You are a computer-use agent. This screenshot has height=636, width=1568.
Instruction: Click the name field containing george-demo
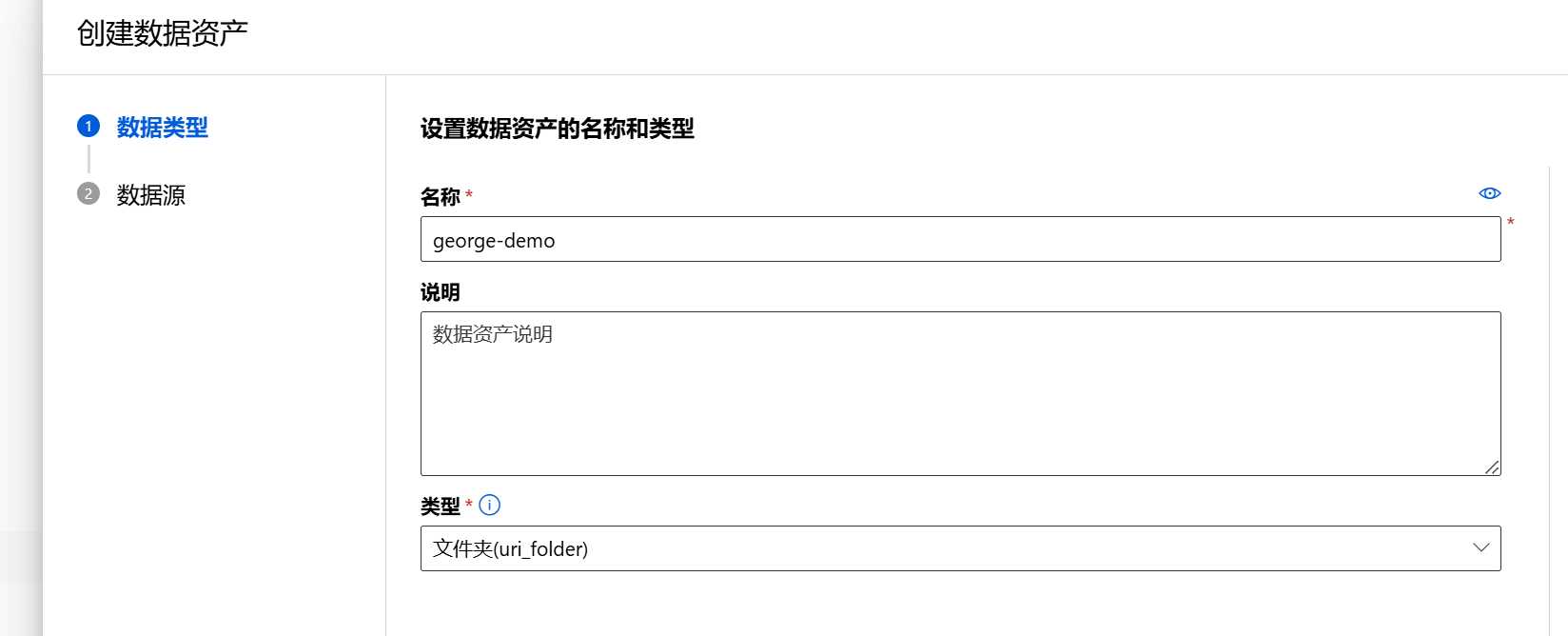click(x=960, y=239)
